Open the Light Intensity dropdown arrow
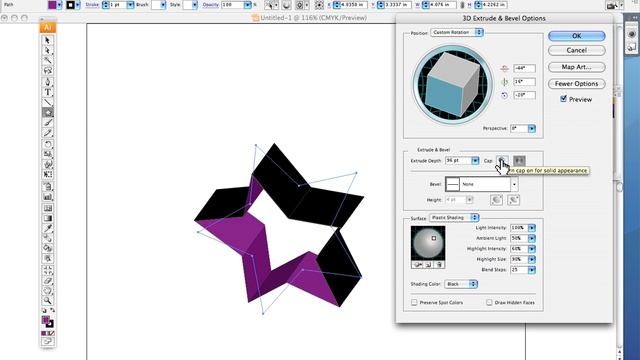The height and width of the screenshot is (360, 640). coord(531,228)
